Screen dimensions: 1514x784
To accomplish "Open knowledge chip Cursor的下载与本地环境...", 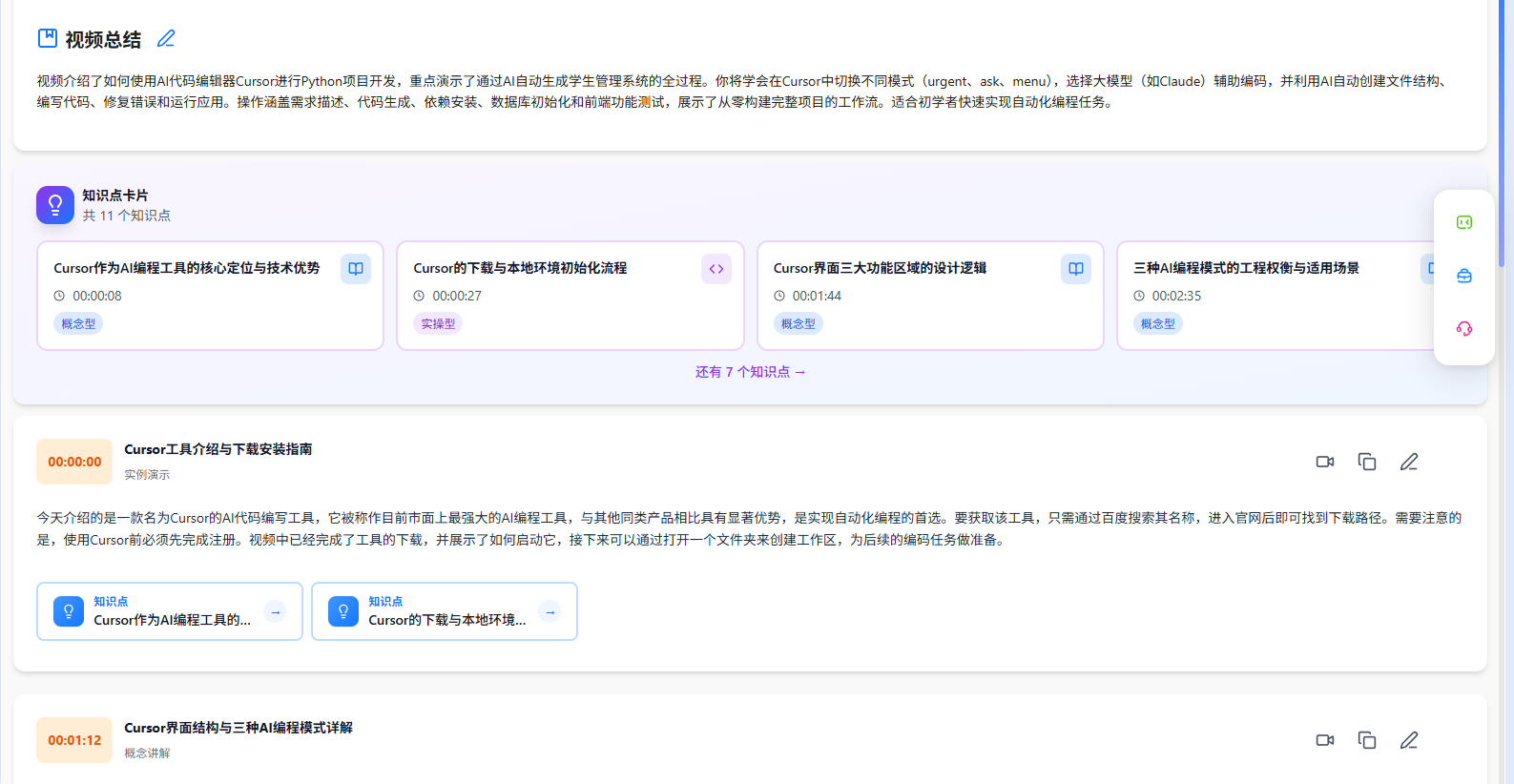I will pyautogui.click(x=445, y=611).
